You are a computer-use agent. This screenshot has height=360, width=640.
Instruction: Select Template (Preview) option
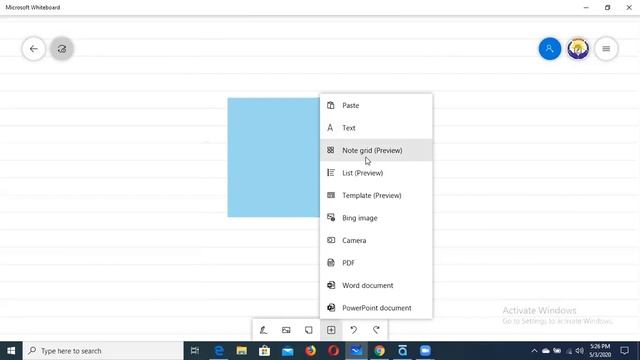[x=376, y=195]
